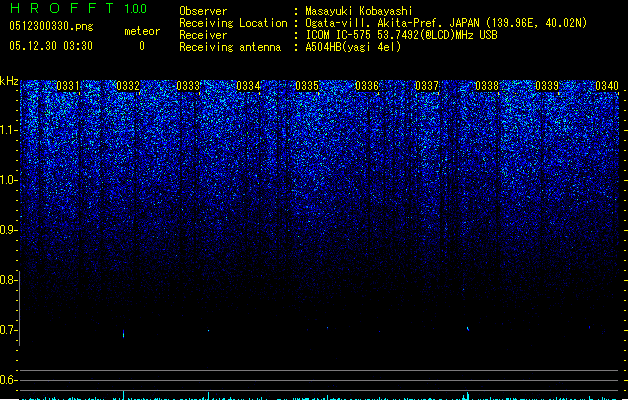
Task: Click the HROFFT 1.0.0 title text
Action: pyautogui.click(x=78, y=8)
